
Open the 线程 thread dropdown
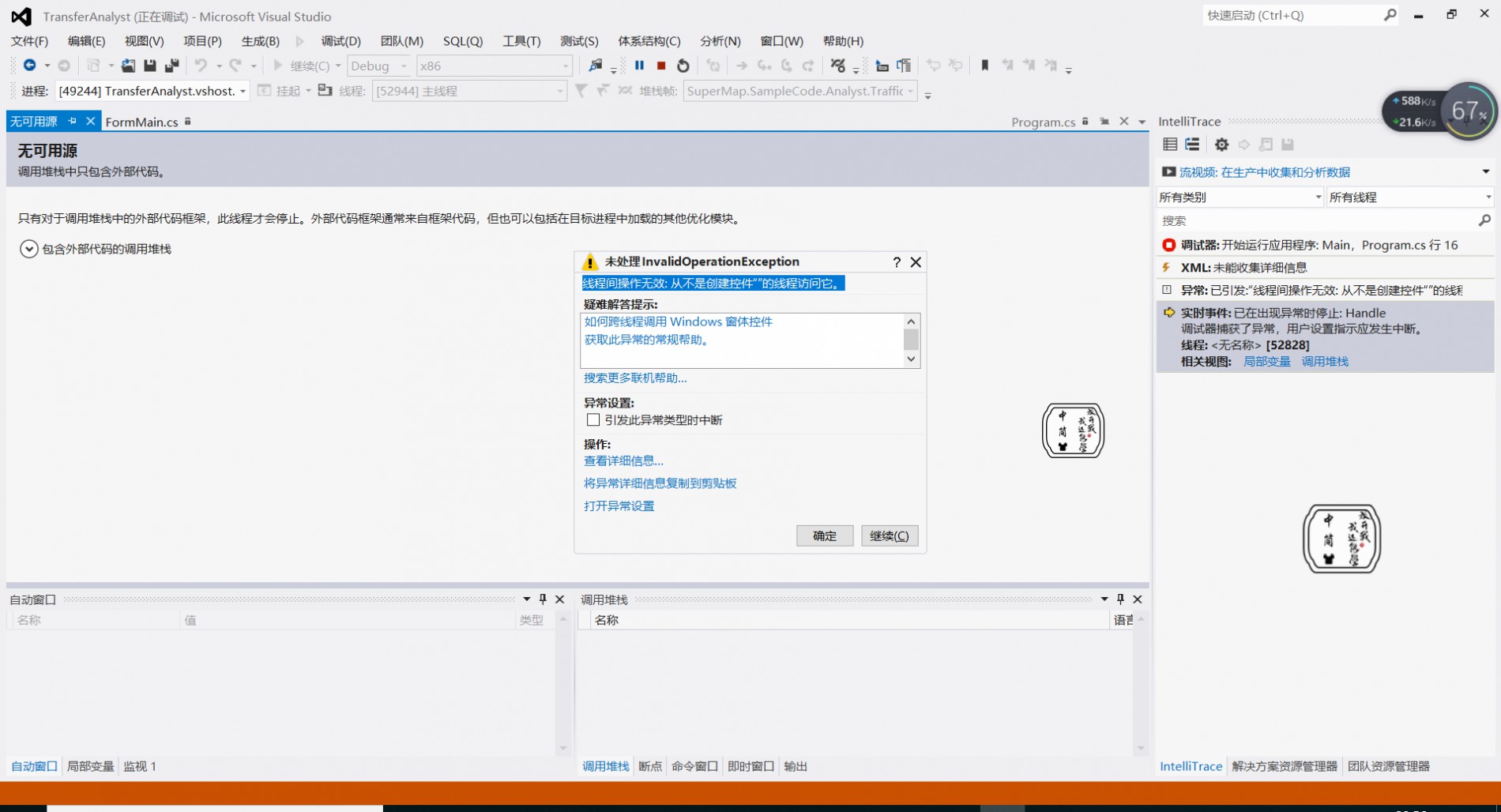pos(469,91)
